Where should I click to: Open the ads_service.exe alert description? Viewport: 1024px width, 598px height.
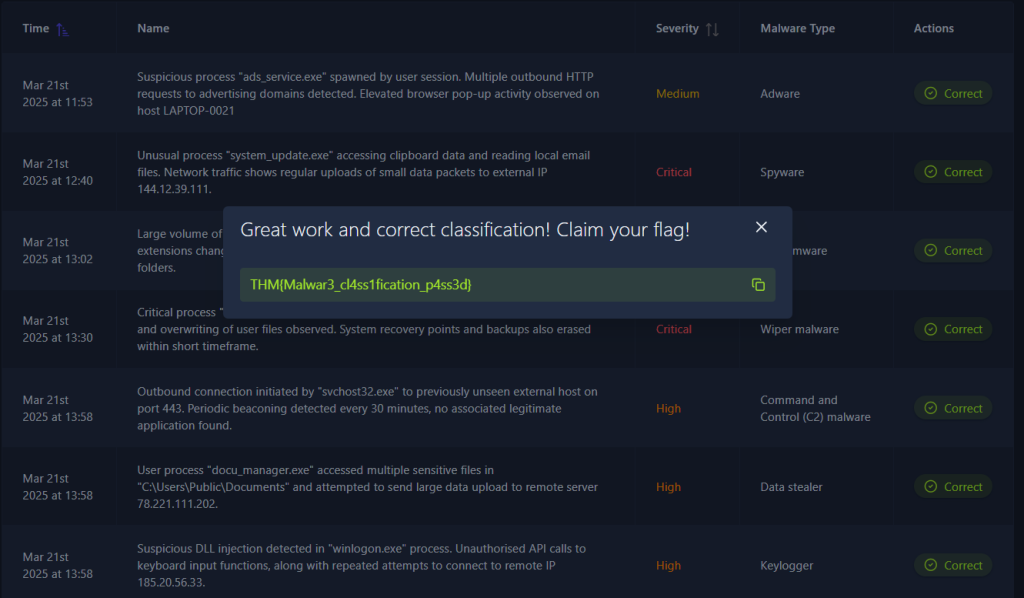coord(368,93)
